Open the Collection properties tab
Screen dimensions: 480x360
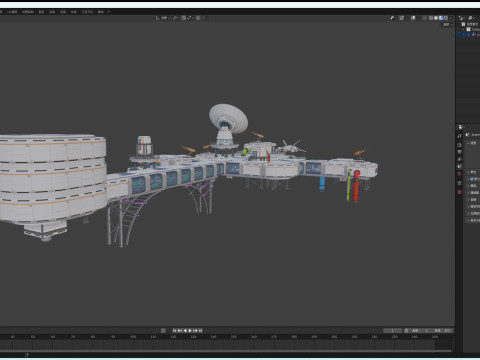(x=459, y=183)
